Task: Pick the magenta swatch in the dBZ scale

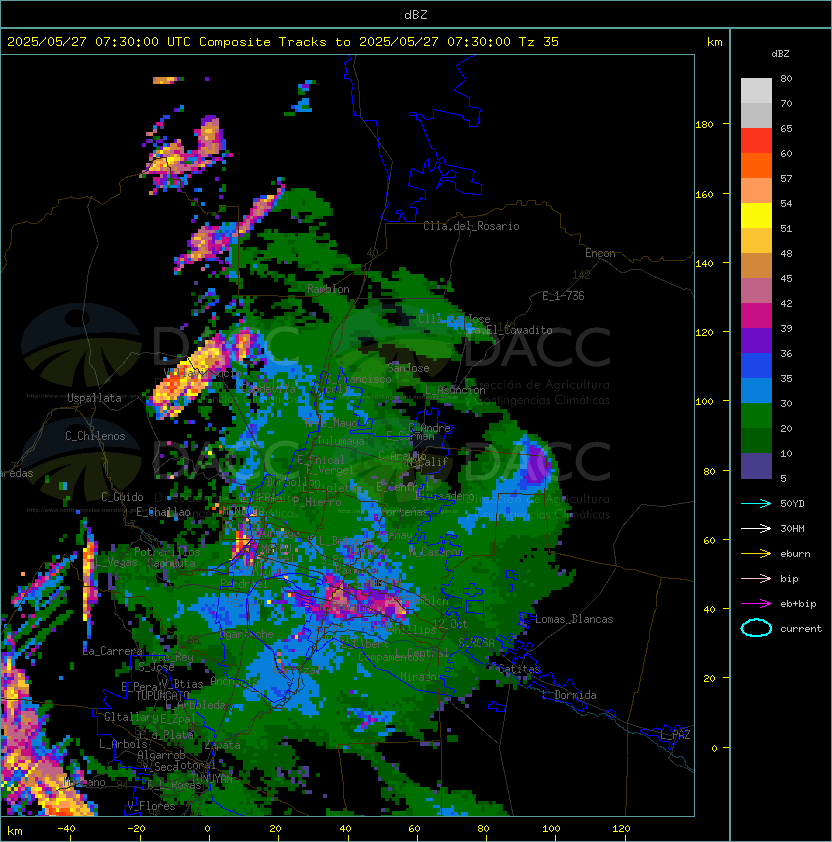Action: click(756, 316)
